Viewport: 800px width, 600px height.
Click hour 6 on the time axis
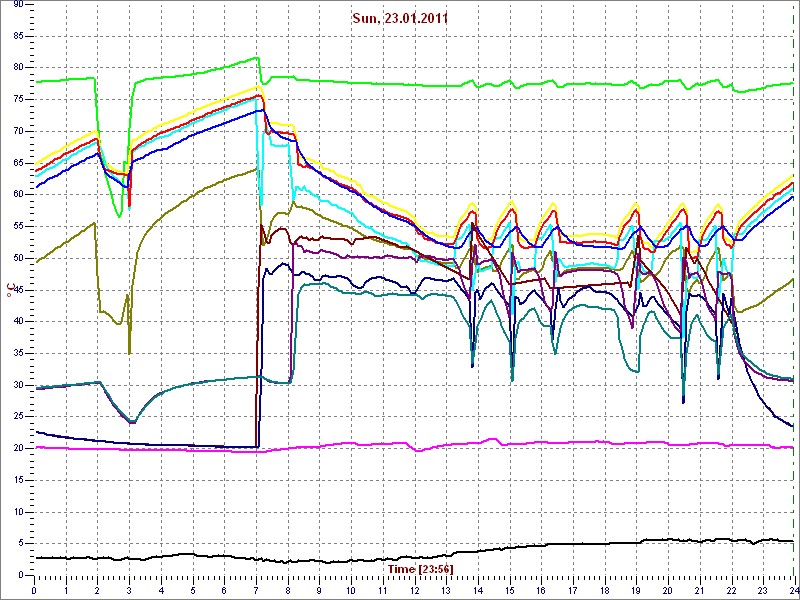224,590
